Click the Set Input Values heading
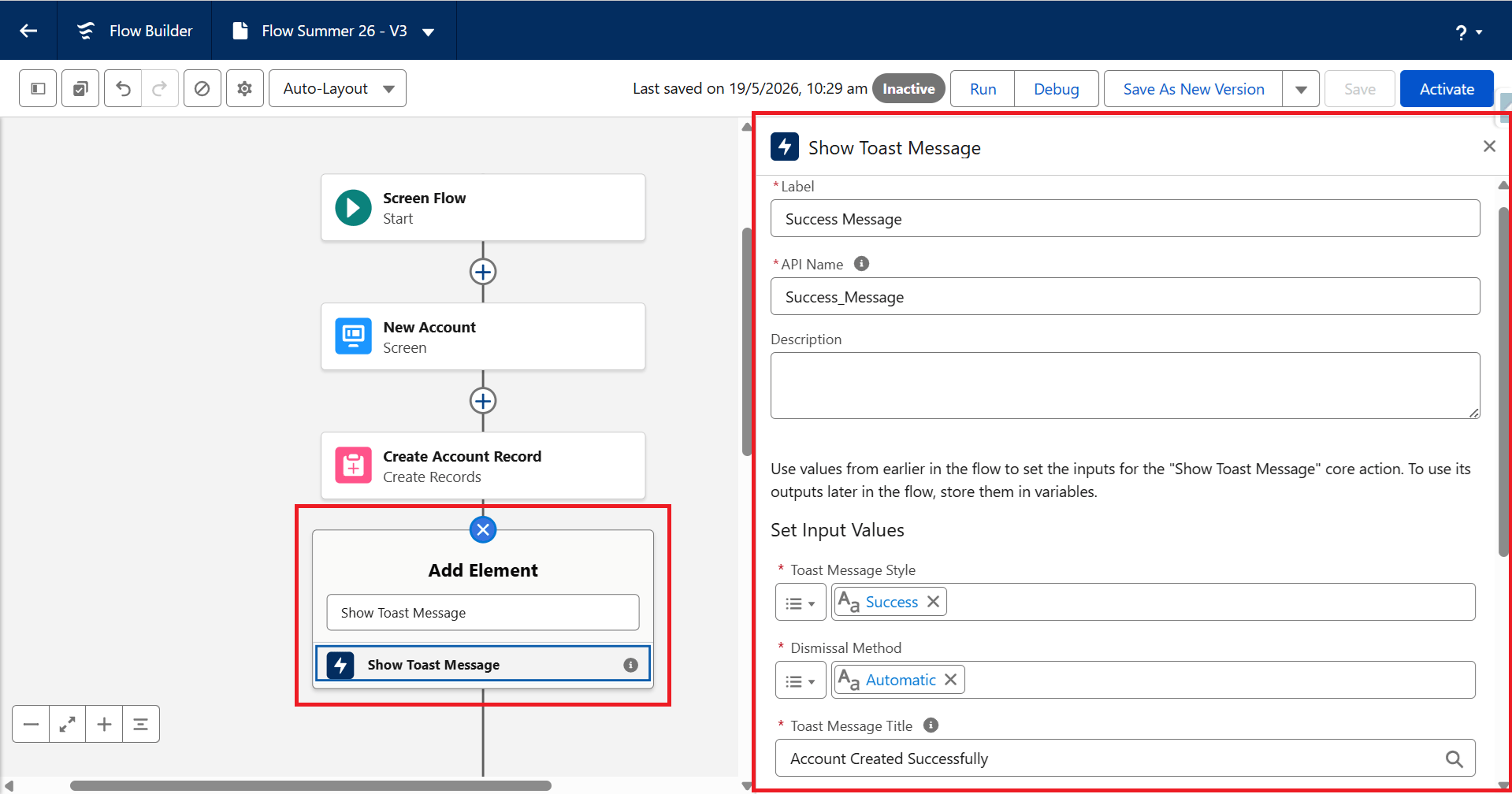Image resolution: width=1512 pixels, height=794 pixels. pyautogui.click(x=838, y=530)
